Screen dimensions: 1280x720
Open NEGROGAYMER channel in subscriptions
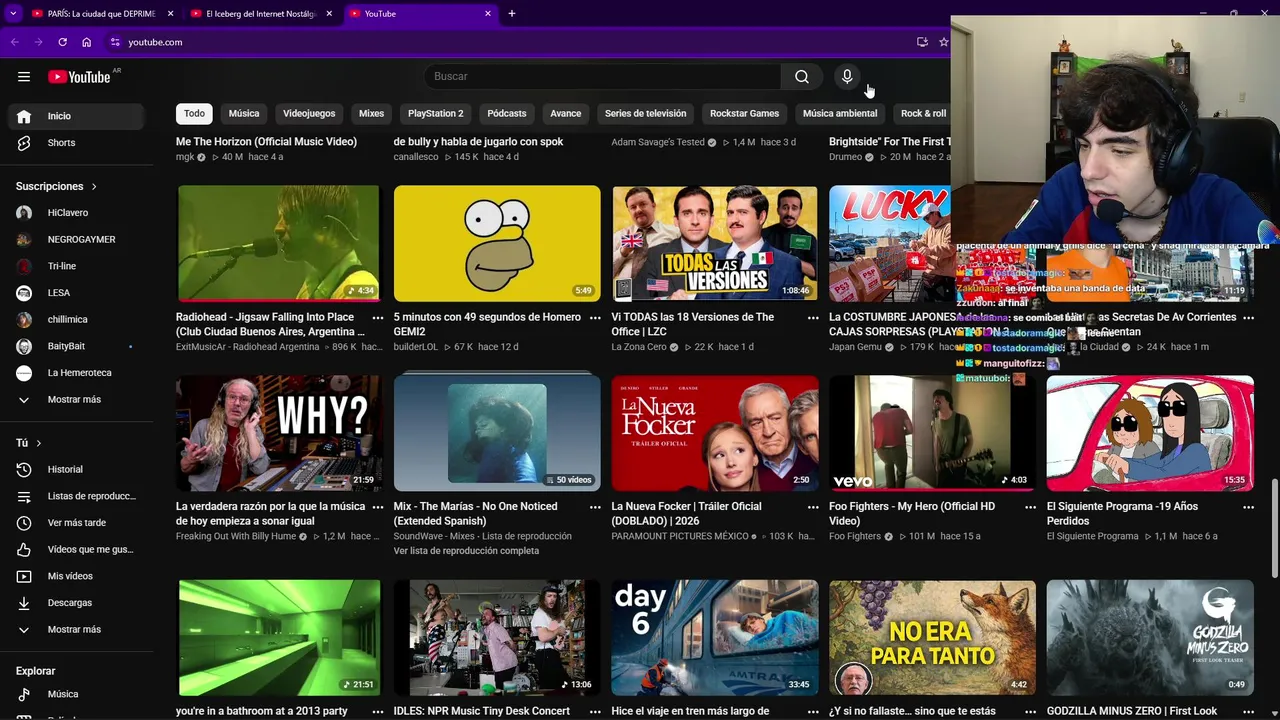77,240
